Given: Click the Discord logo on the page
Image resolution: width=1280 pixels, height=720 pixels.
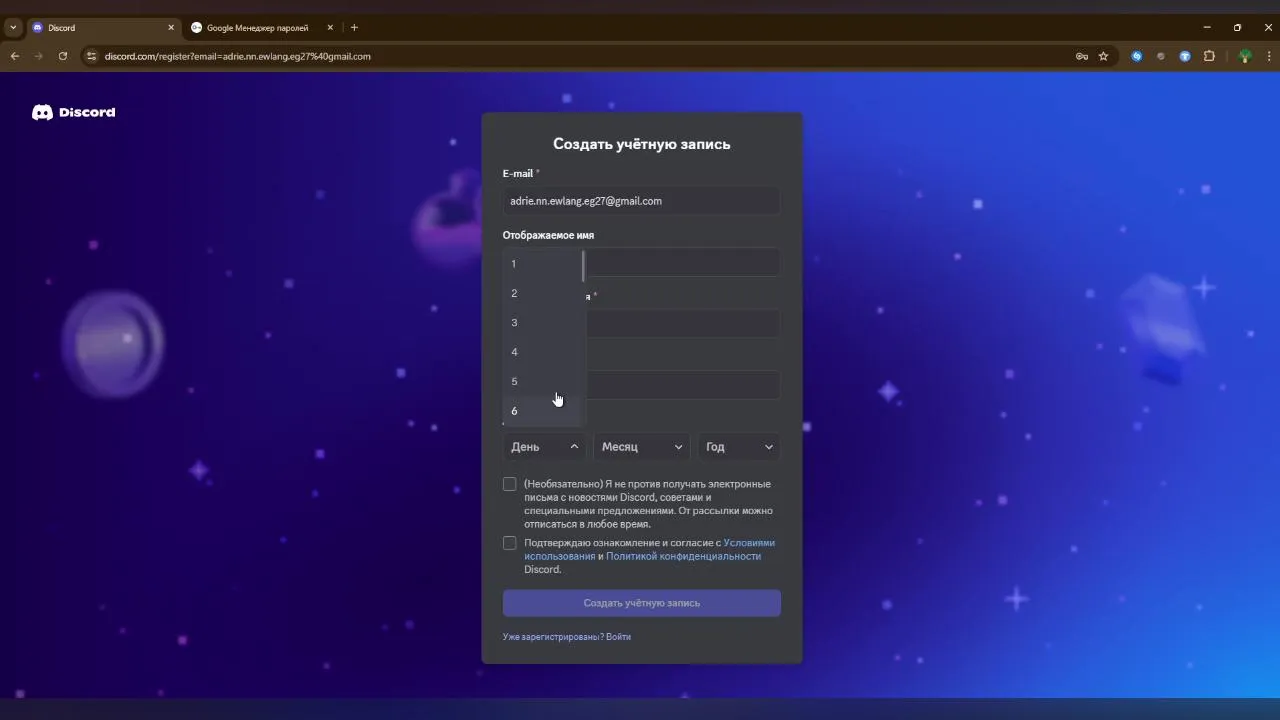Looking at the screenshot, I should tap(73, 112).
